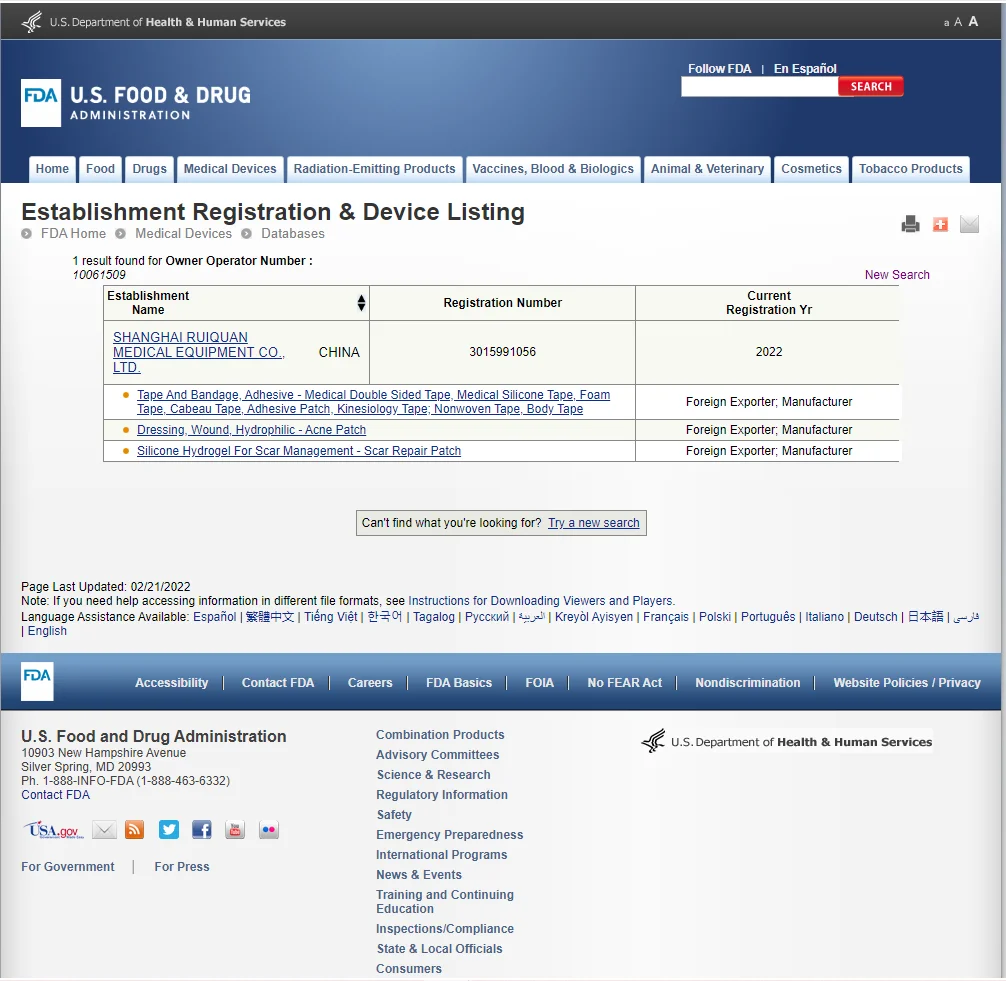This screenshot has width=1006, height=981.
Task: Open the Facebook icon
Action: (201, 830)
